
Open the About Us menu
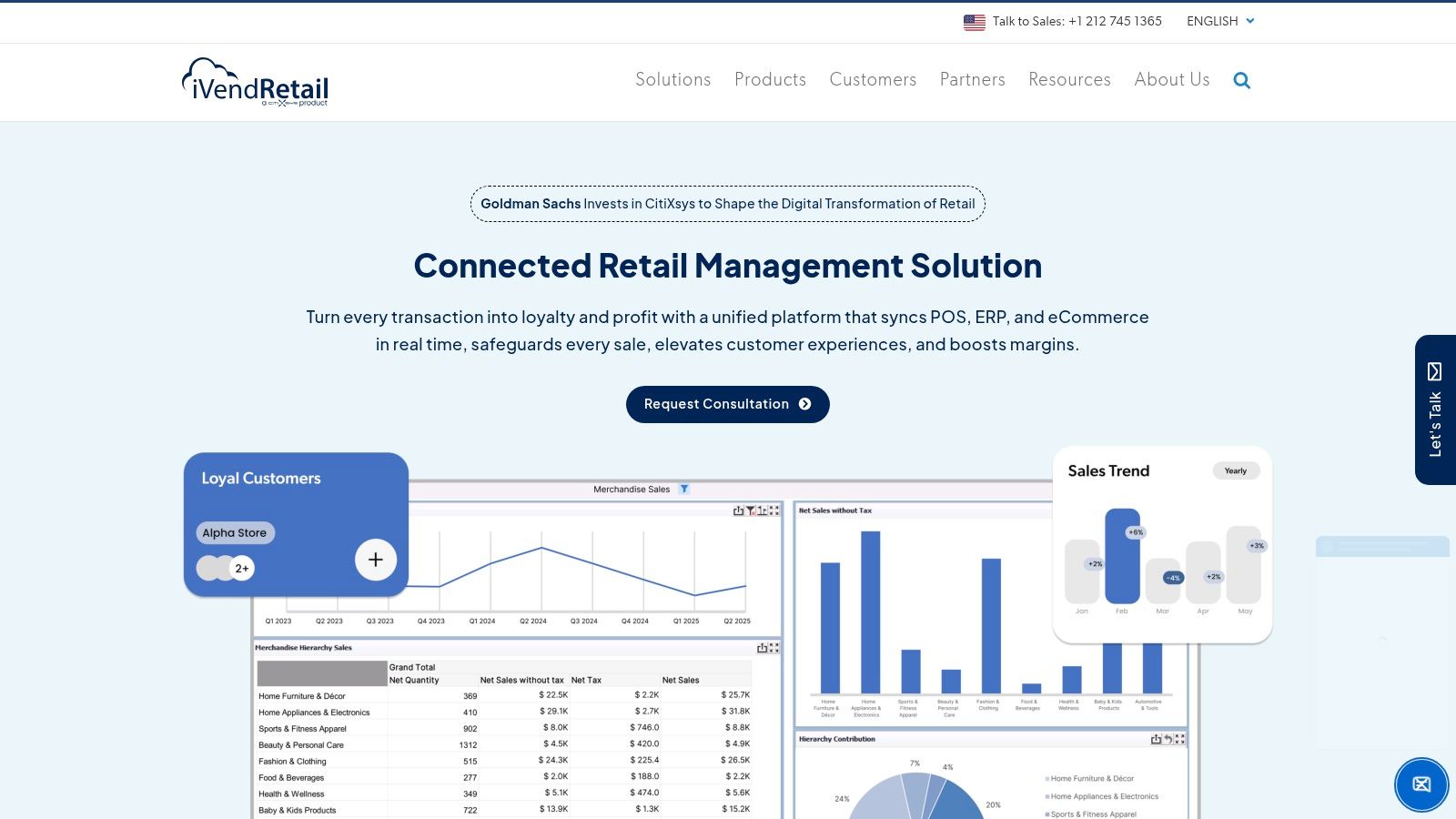tap(1172, 79)
